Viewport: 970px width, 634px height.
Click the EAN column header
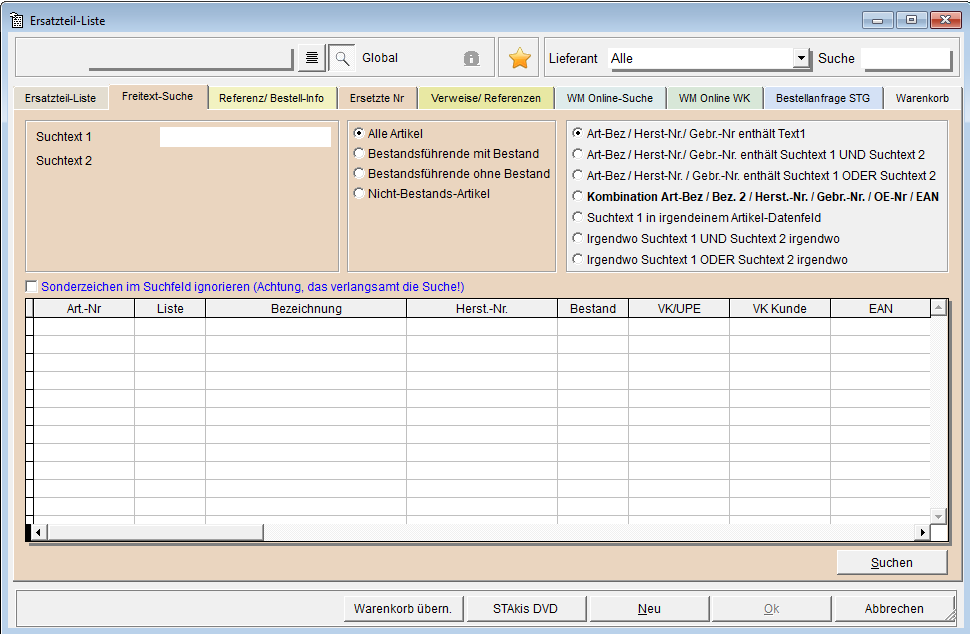click(880, 309)
